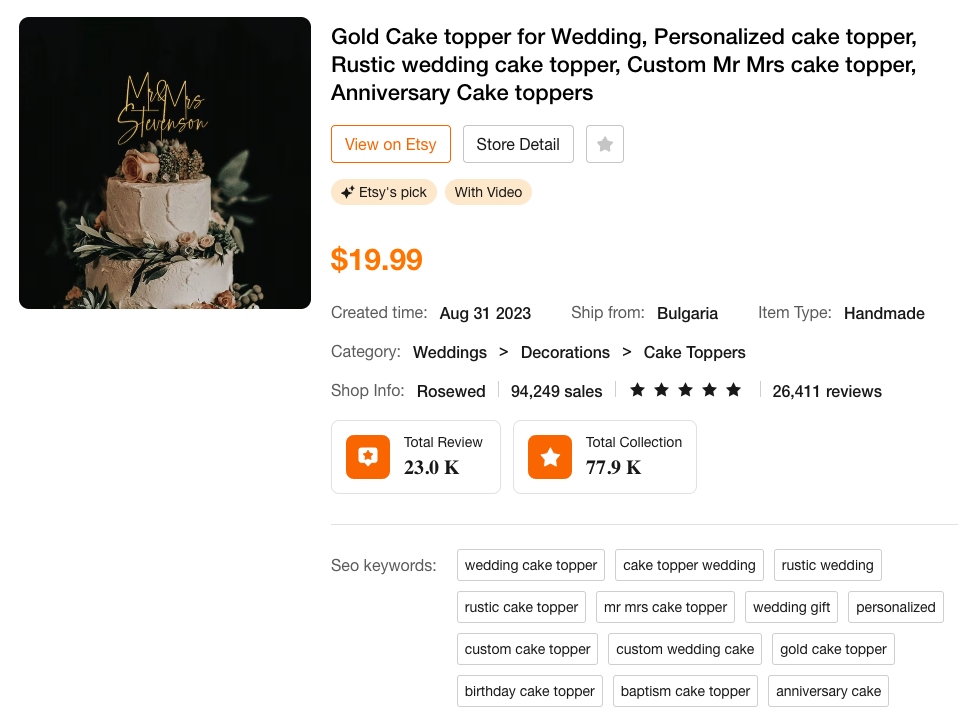Select the 'rustic wedding' keyword tag

point(827,565)
